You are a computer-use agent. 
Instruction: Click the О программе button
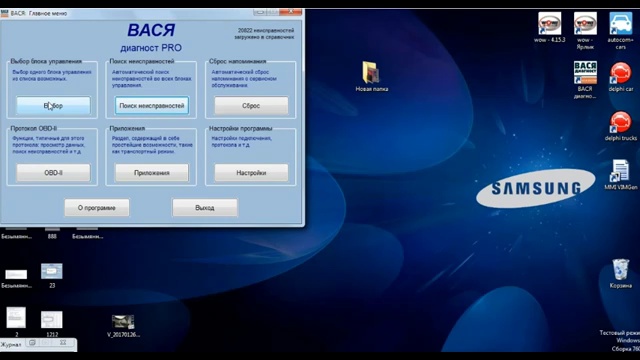97,208
